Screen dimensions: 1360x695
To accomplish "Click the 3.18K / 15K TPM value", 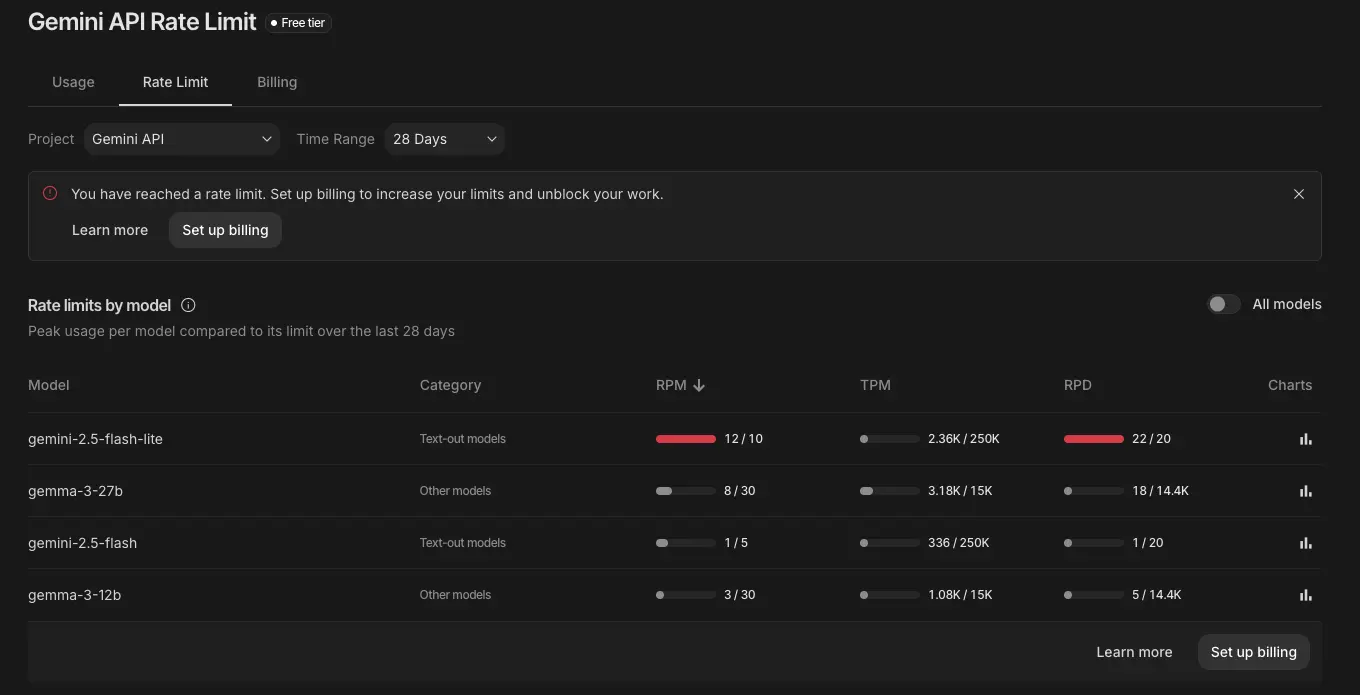I will (x=960, y=491).
